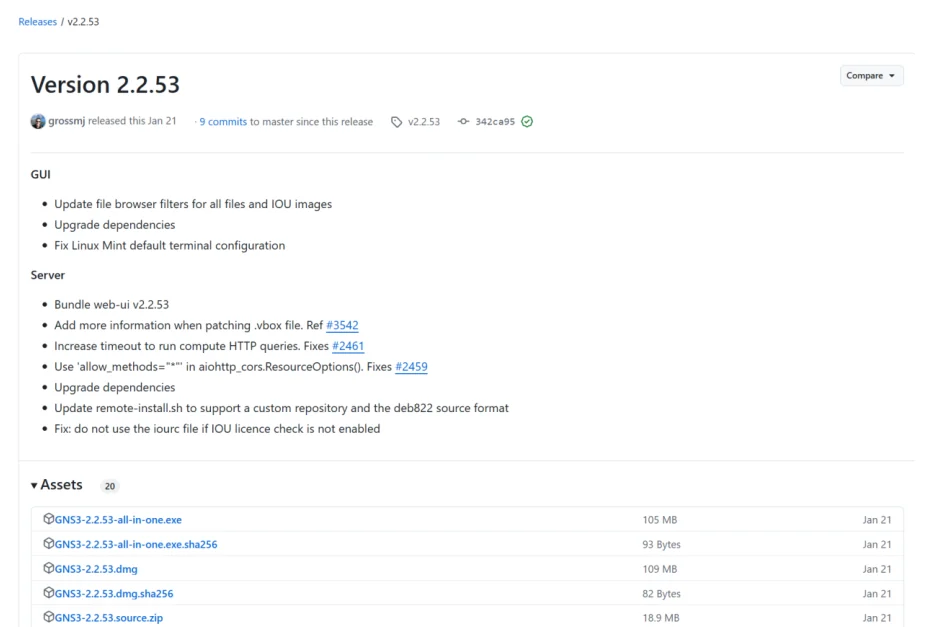This screenshot has width=927, height=627.
Task: Open the v2.2.53 tag label
Action: click(424, 122)
